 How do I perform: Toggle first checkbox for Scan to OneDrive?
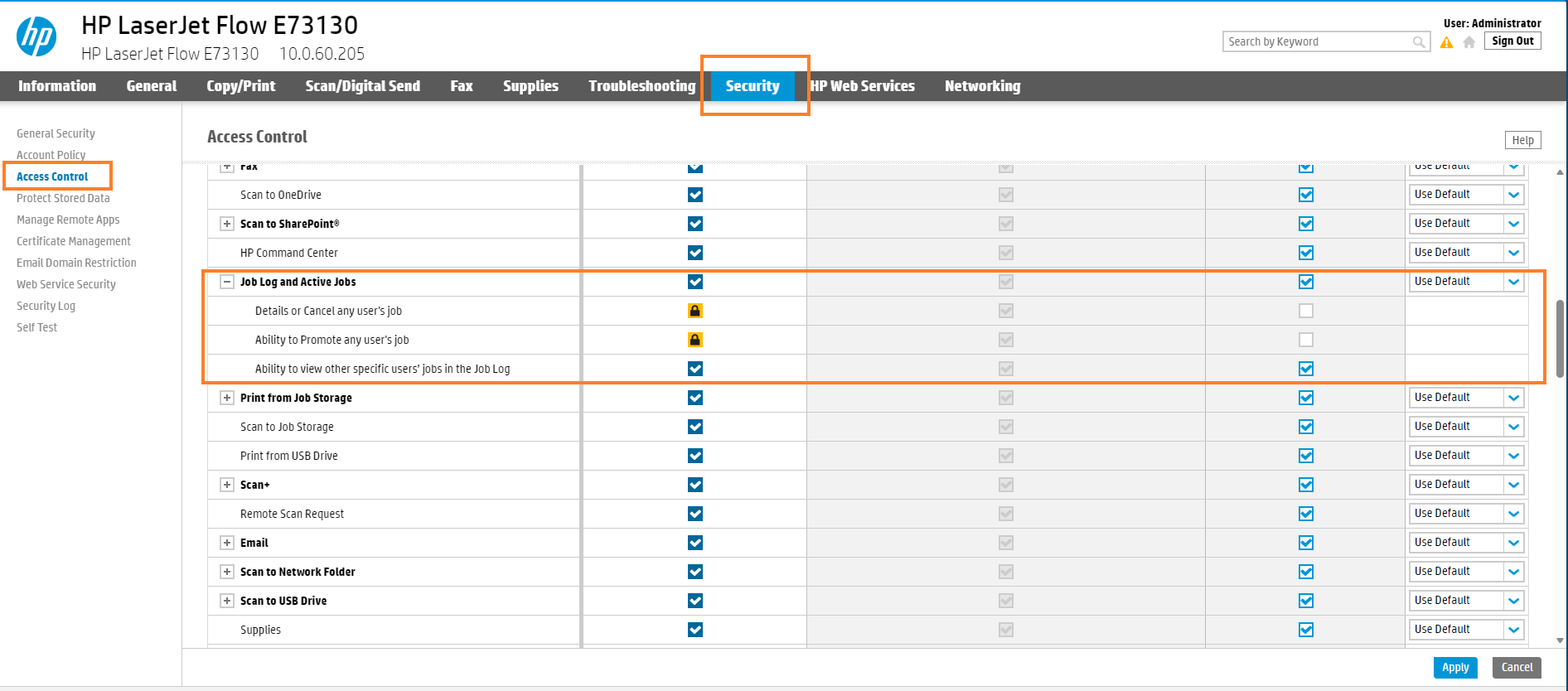click(695, 195)
